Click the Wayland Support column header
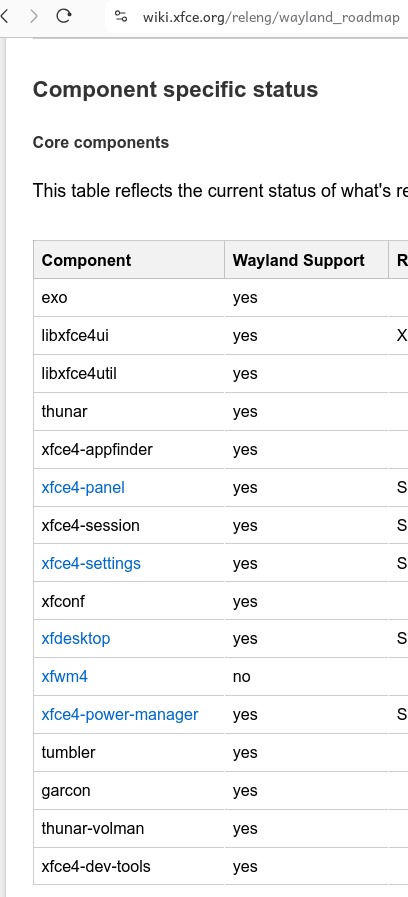 [306, 260]
